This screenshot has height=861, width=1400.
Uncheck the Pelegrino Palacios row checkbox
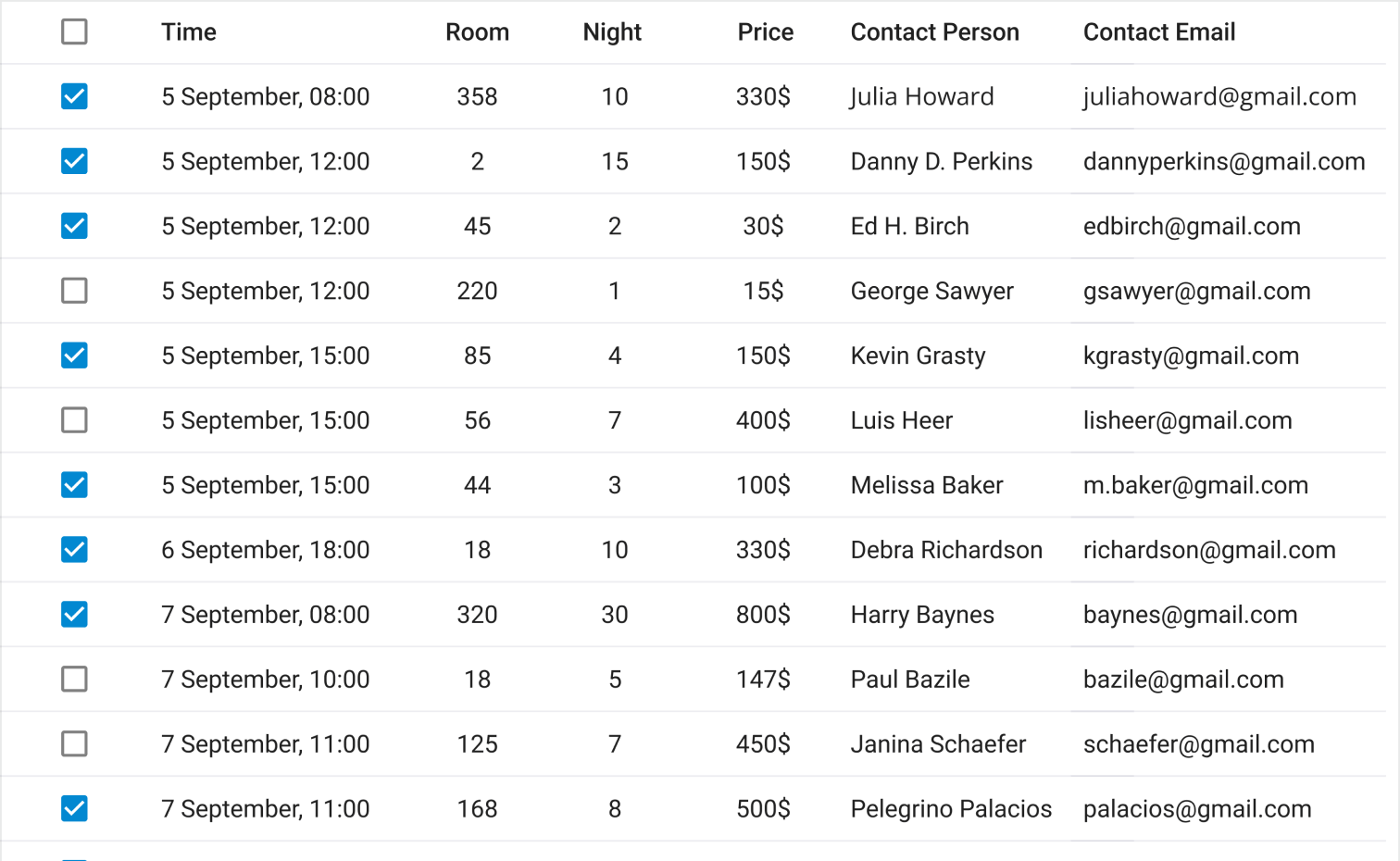pos(74,809)
